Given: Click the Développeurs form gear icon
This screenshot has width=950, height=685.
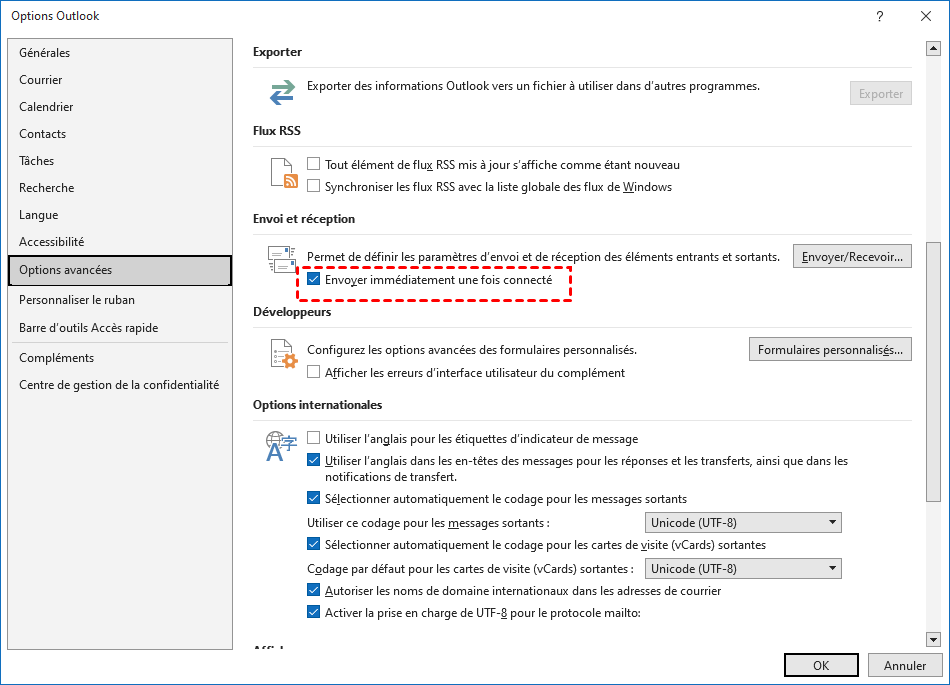Looking at the screenshot, I should 284,354.
